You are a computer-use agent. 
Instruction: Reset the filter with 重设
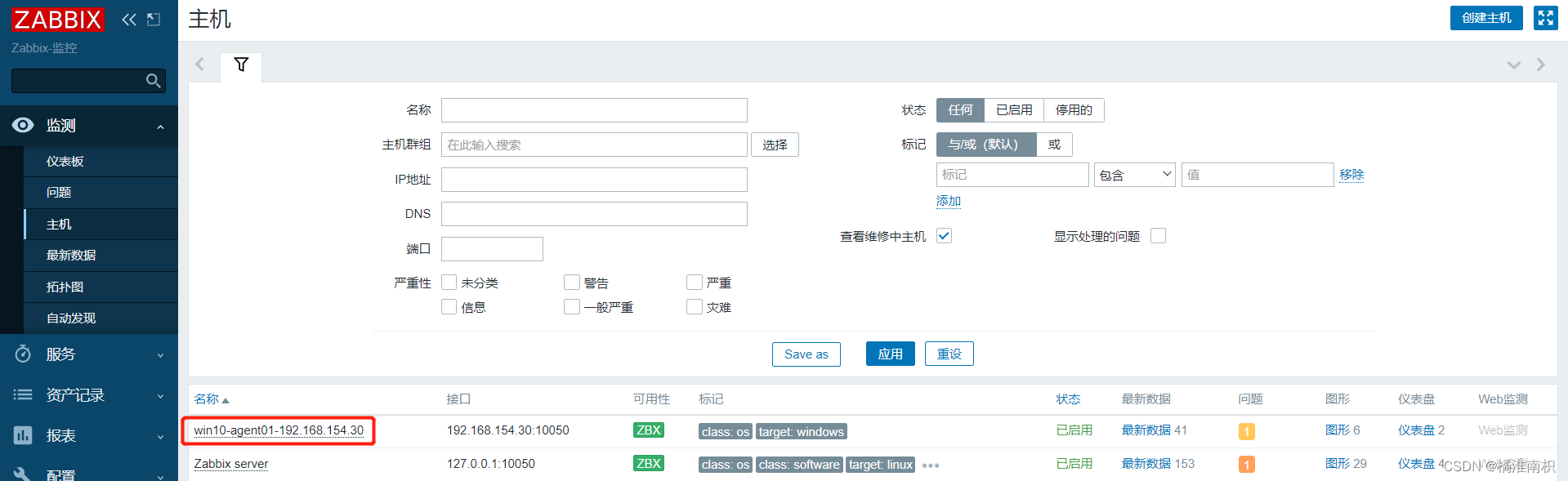tap(949, 354)
